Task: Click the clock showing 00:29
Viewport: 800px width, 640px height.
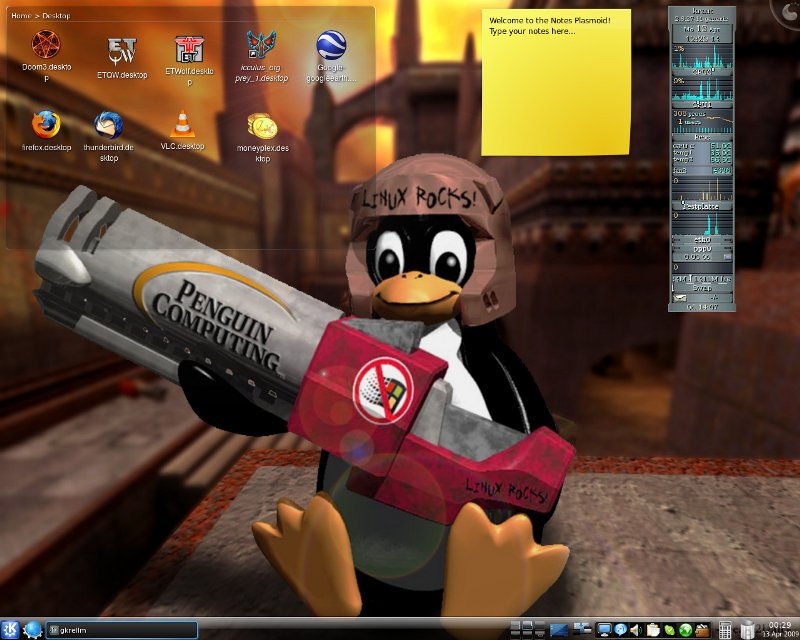Action: pos(780,629)
